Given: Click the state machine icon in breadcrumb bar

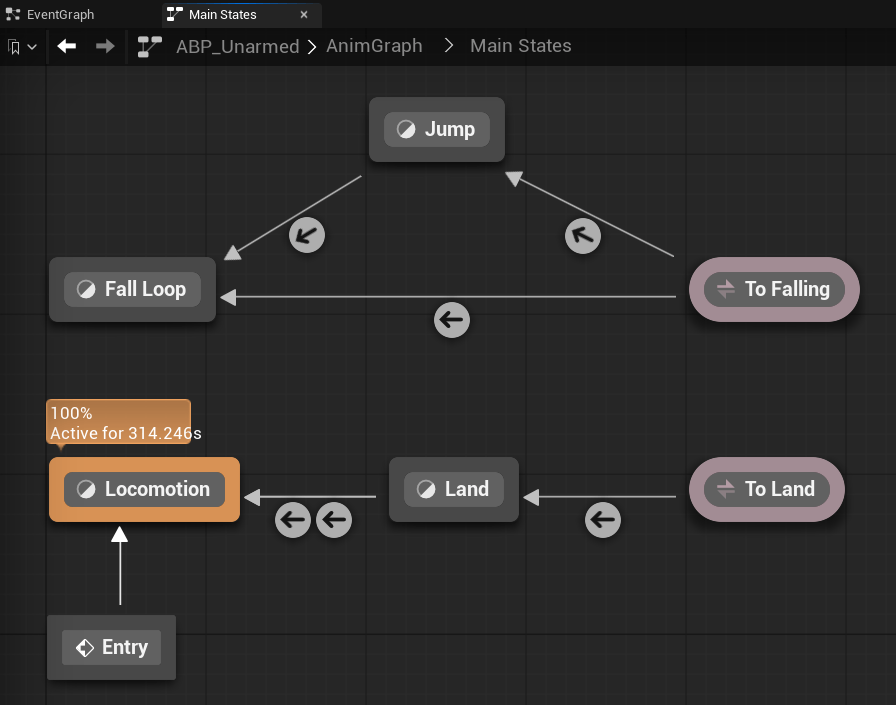Looking at the screenshot, I should point(150,46).
